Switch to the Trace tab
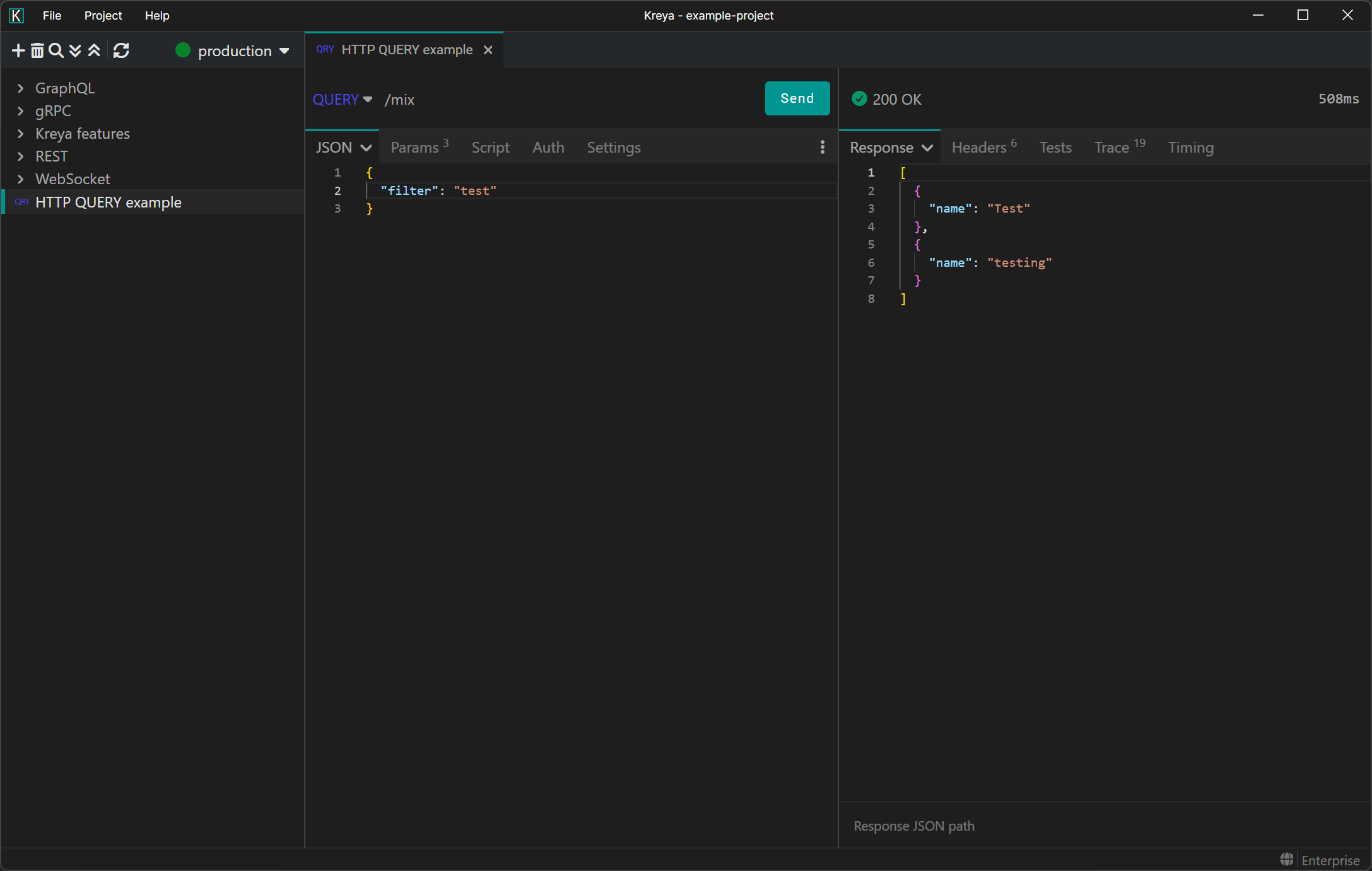The image size is (1372, 871). pos(1120,147)
